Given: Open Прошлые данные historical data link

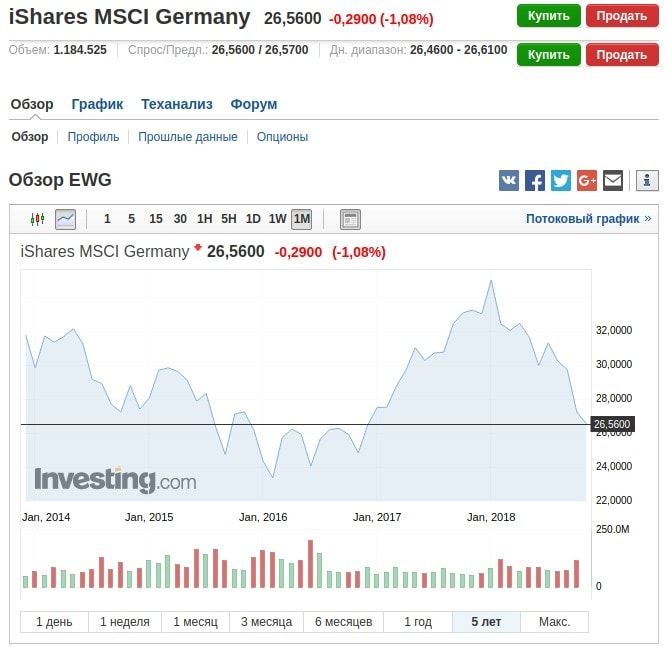Looking at the screenshot, I should [x=188, y=137].
